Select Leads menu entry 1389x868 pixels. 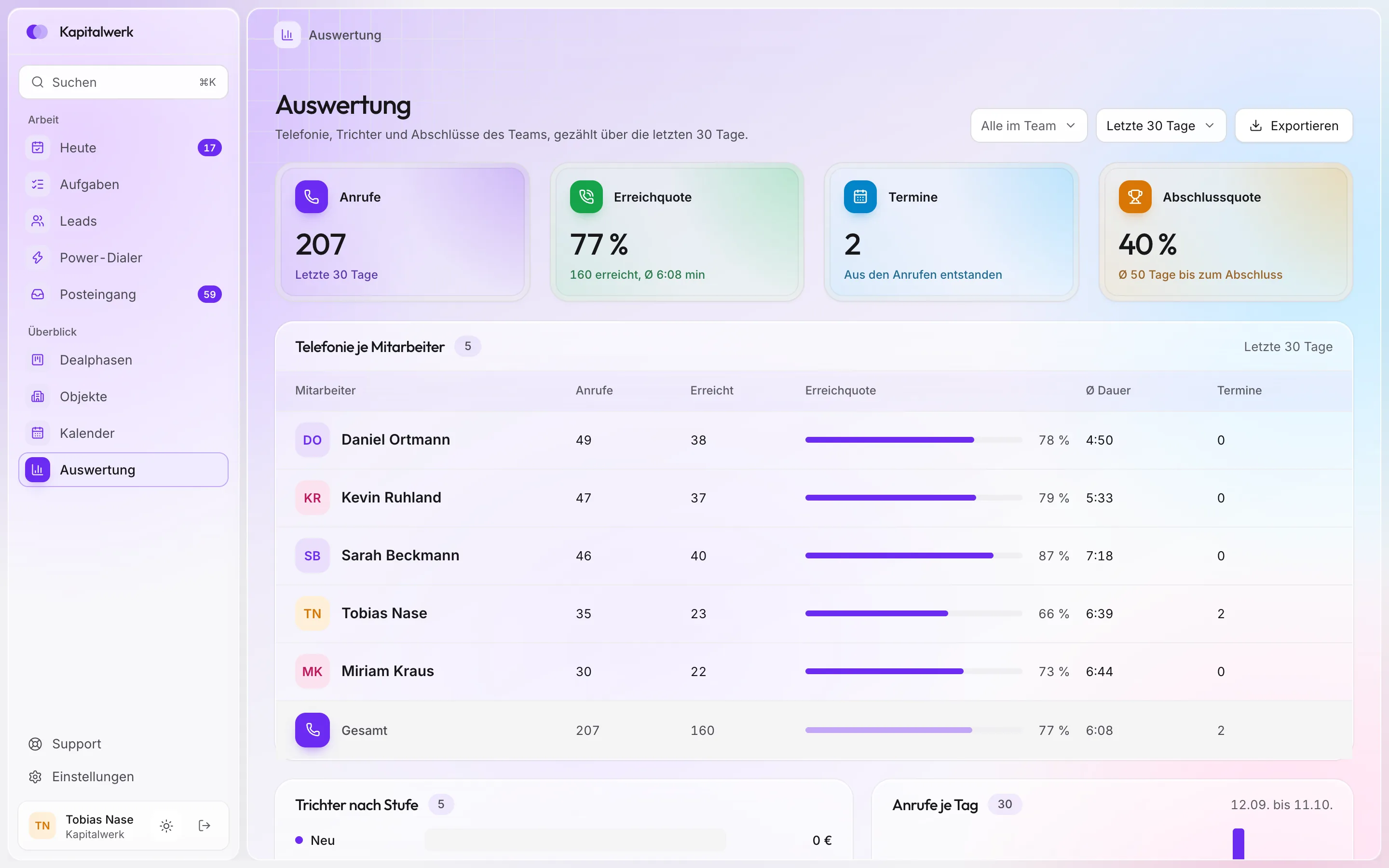pos(123,221)
